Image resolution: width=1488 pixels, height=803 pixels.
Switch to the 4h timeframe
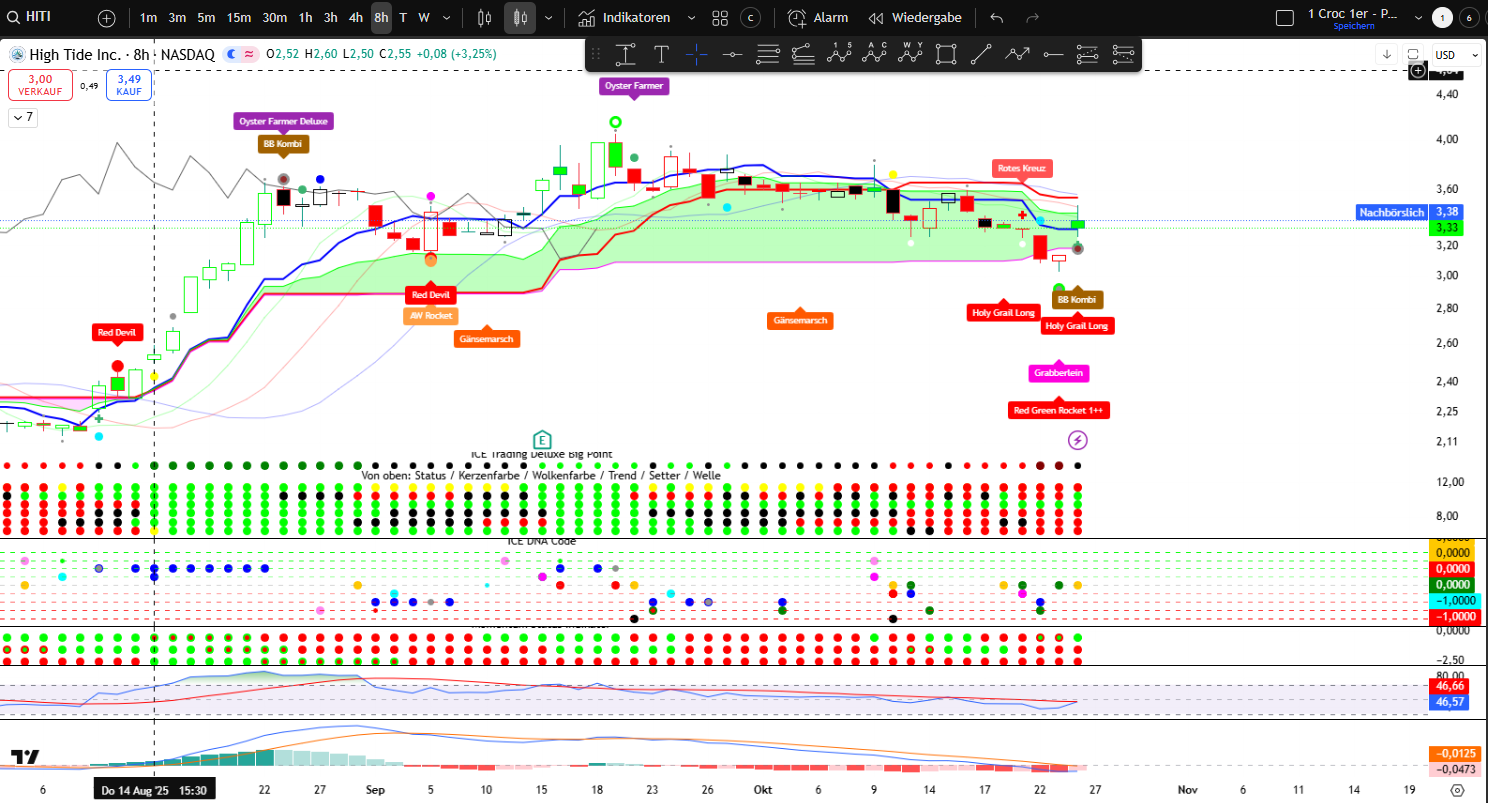click(x=356, y=18)
